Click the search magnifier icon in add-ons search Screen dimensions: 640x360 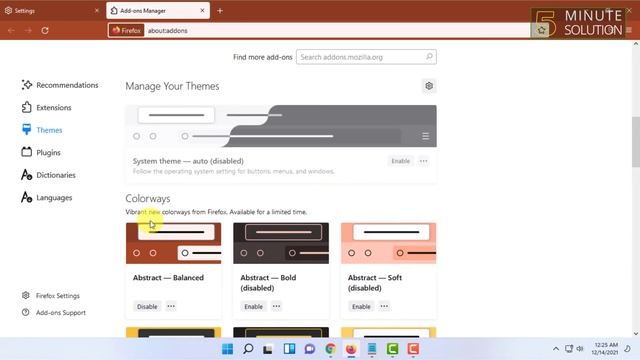tap(429, 57)
